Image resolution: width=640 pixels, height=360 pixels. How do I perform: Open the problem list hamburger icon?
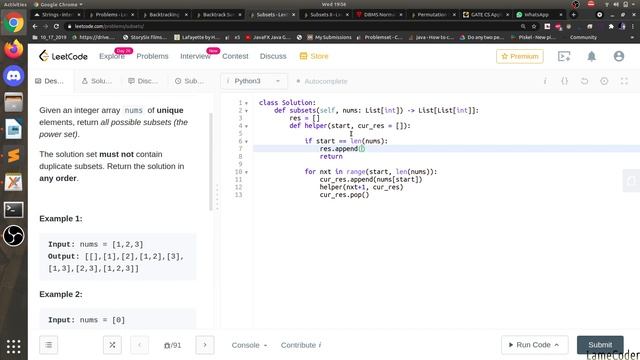[49, 345]
